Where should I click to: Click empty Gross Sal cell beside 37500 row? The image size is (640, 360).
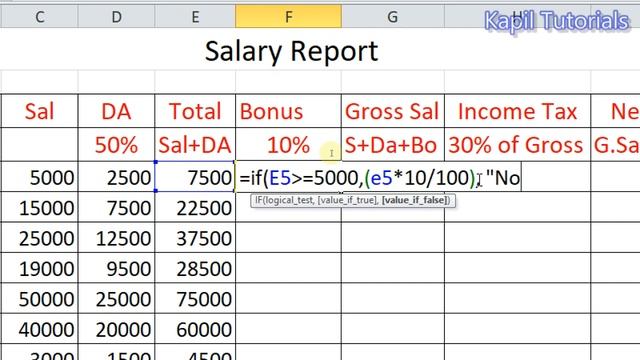pos(393,238)
